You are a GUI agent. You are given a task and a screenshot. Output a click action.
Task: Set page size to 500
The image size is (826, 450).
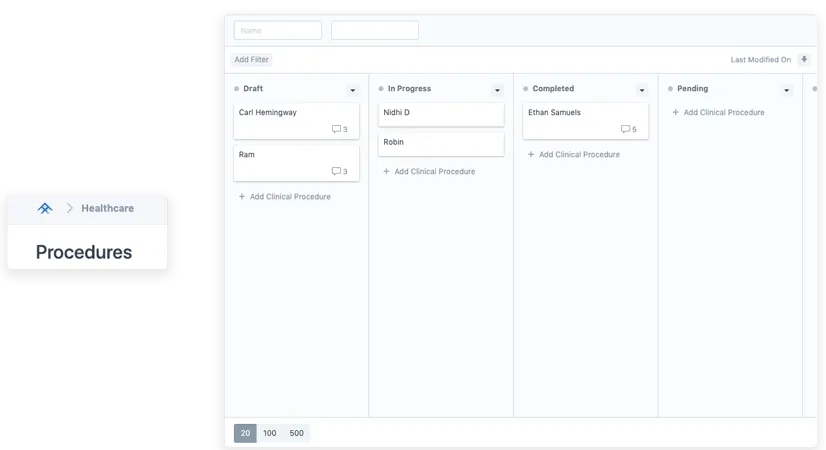click(296, 433)
